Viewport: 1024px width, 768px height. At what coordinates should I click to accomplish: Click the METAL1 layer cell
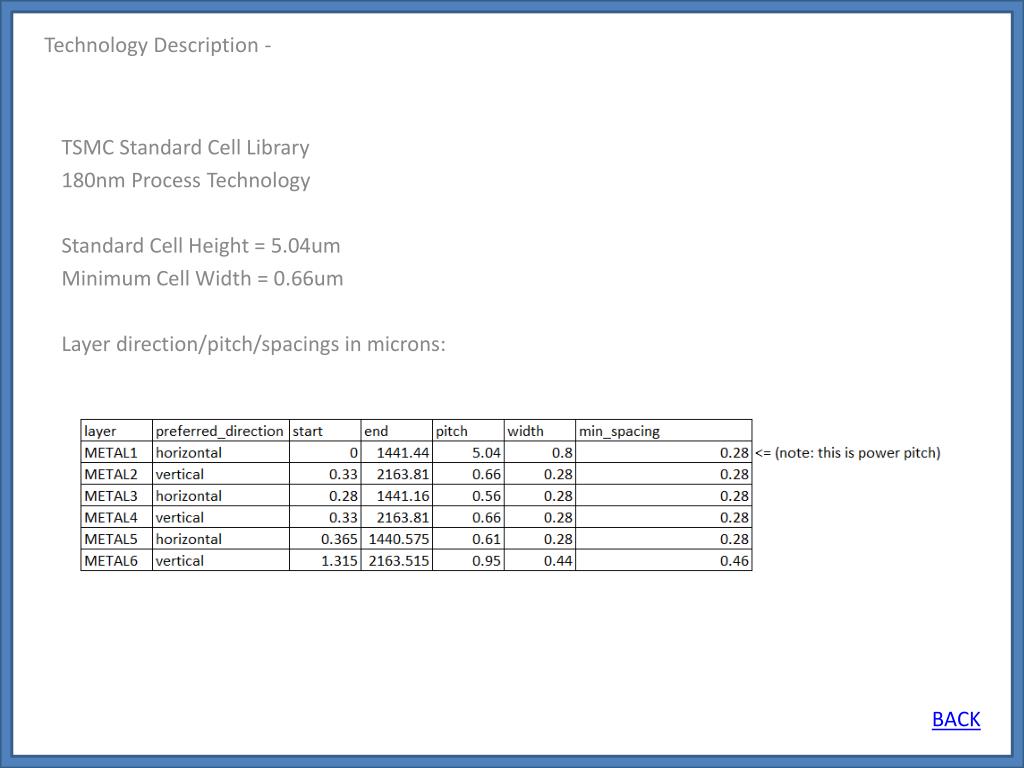pos(116,453)
